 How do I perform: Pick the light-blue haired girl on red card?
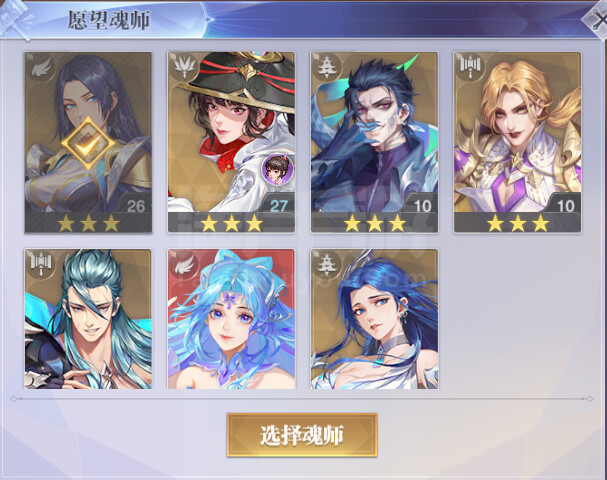231,319
